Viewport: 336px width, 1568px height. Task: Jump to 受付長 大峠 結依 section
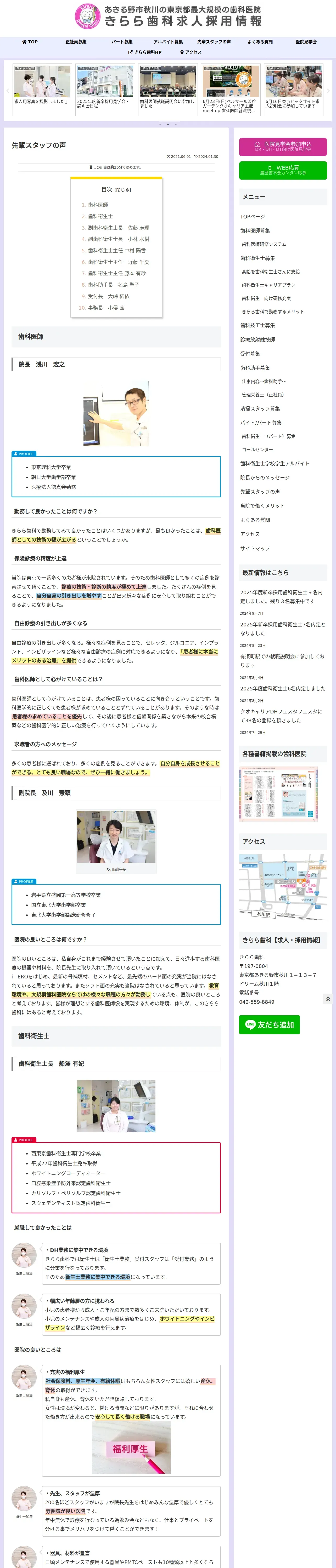[x=109, y=296]
